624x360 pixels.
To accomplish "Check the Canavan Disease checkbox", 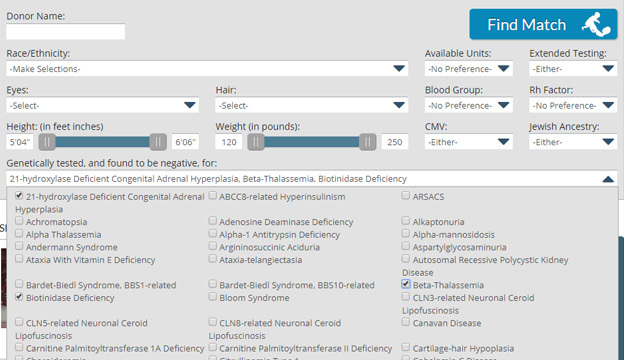I will pyautogui.click(x=406, y=321).
